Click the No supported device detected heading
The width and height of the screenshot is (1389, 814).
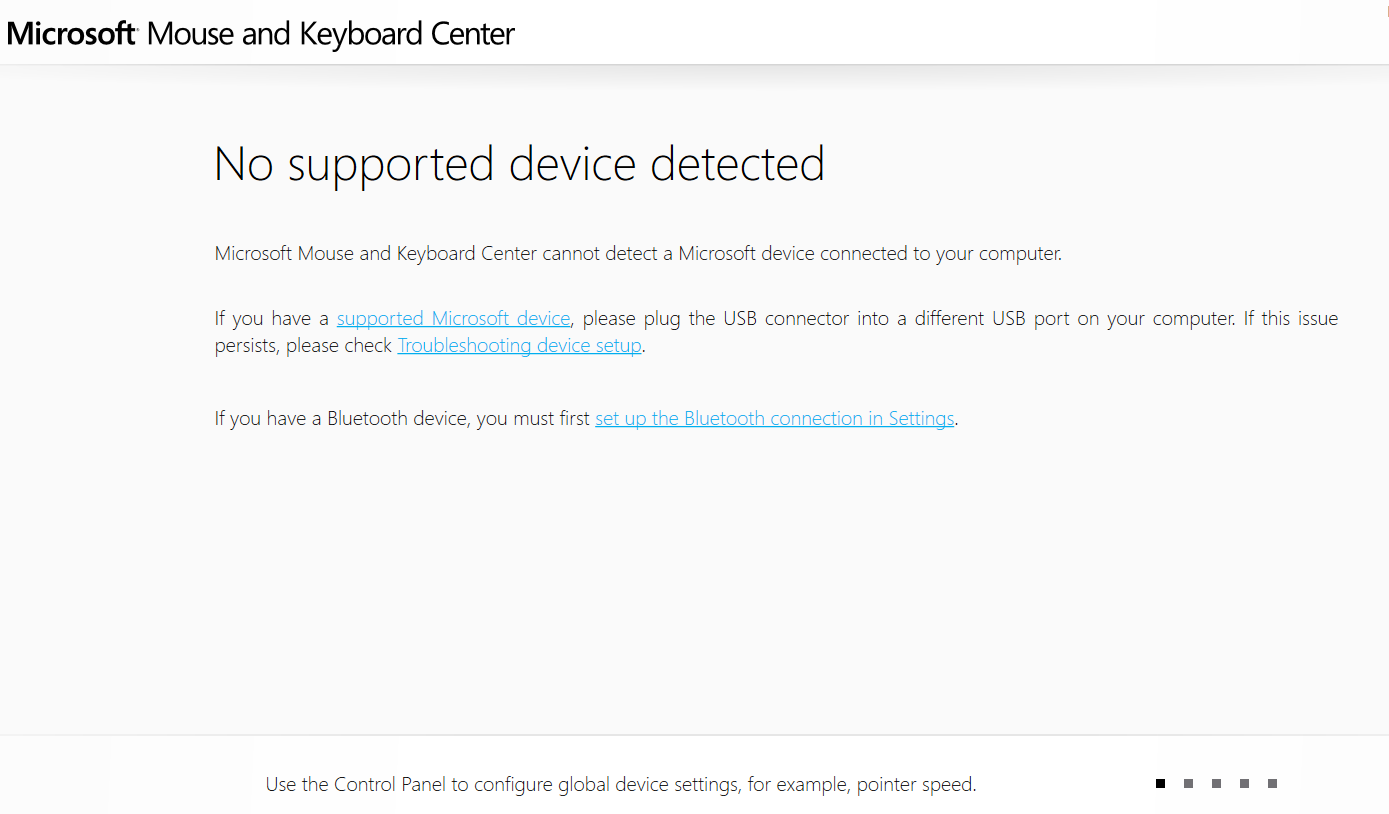click(x=519, y=164)
